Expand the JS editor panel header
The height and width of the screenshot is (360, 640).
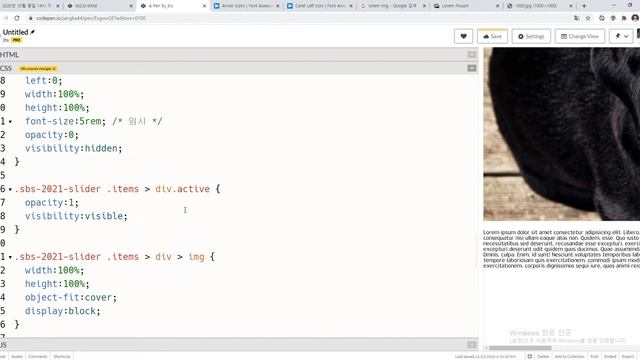pos(239,345)
